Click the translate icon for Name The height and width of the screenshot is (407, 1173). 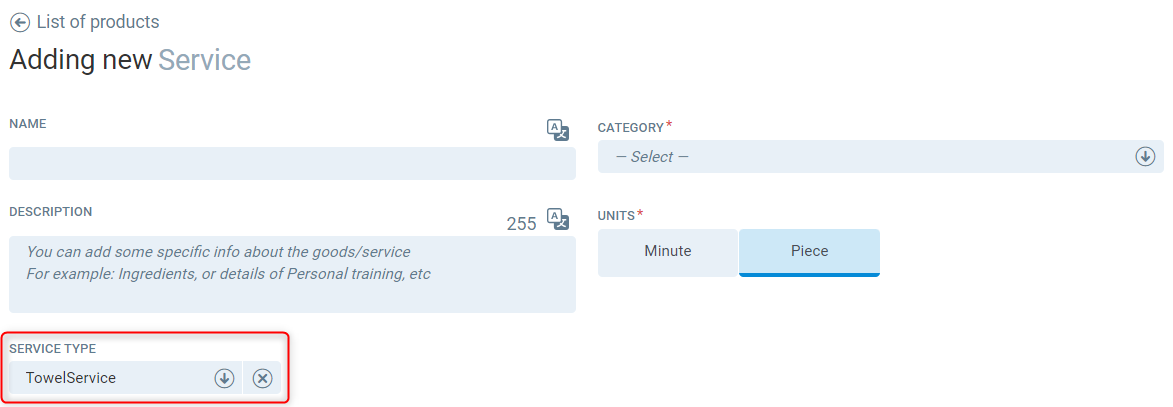(x=557, y=130)
